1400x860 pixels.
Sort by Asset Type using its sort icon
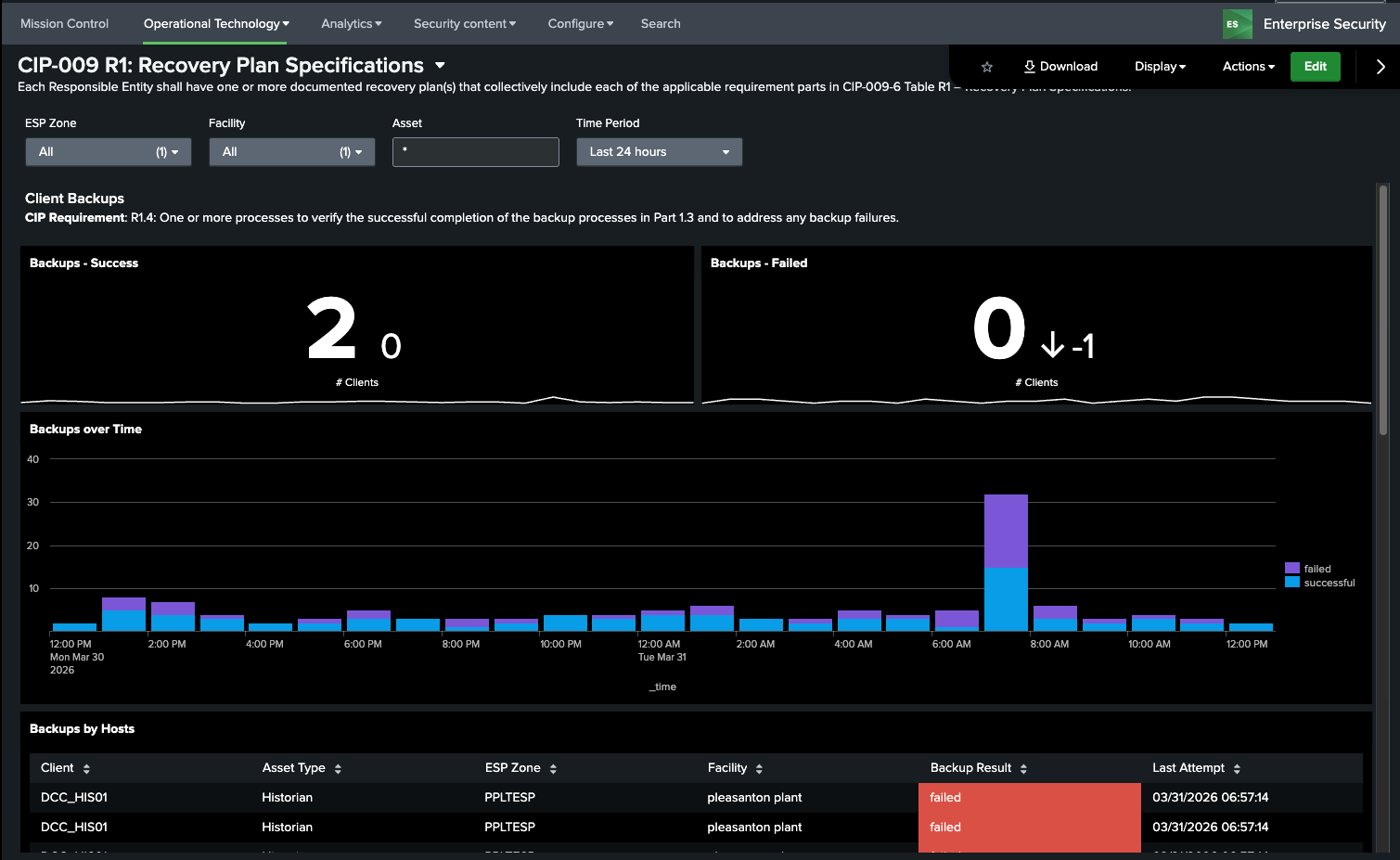click(338, 769)
